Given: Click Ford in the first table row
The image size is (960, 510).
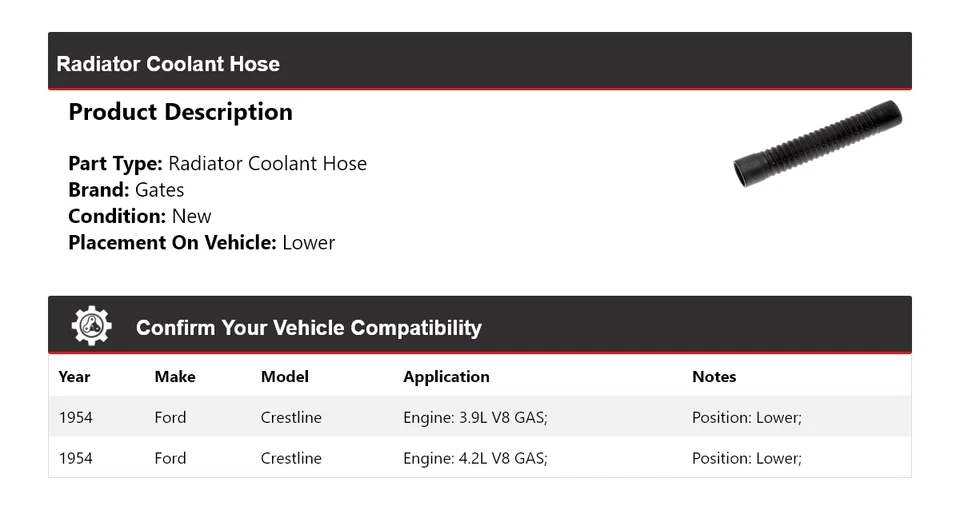Looking at the screenshot, I should pos(170,417).
